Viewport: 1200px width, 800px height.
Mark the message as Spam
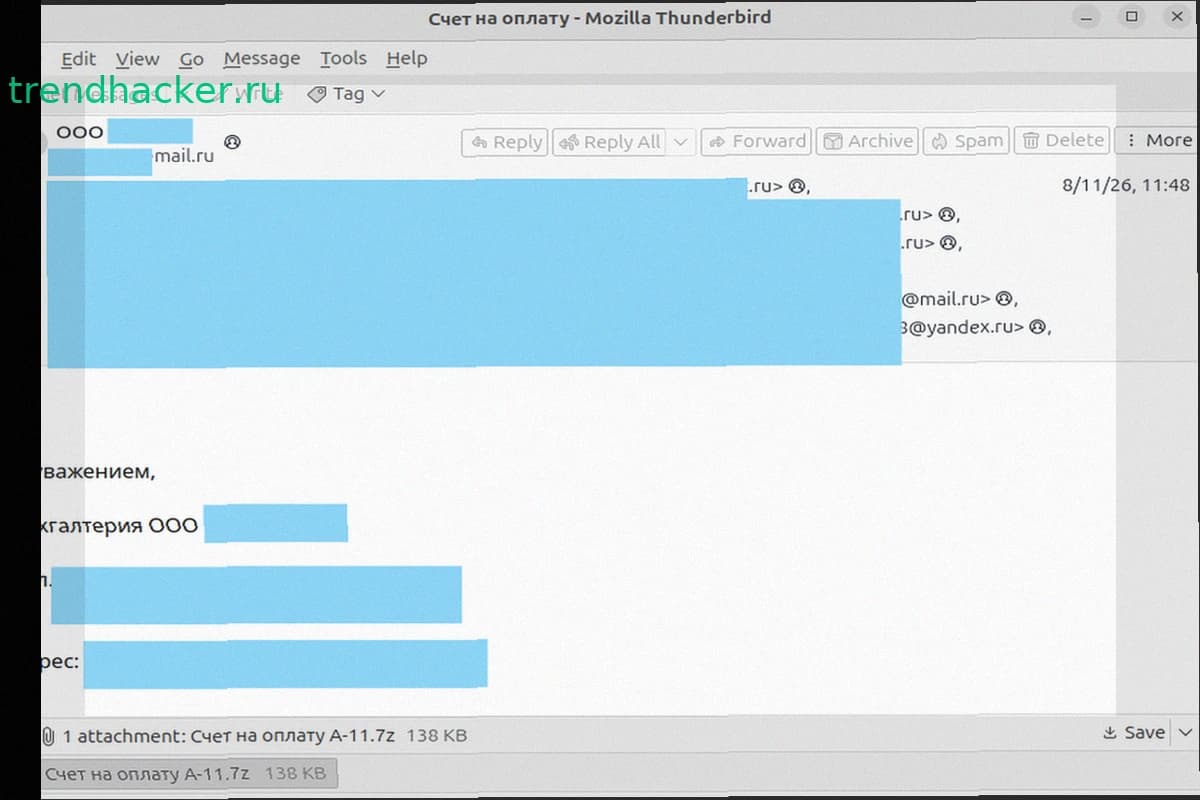click(x=966, y=141)
